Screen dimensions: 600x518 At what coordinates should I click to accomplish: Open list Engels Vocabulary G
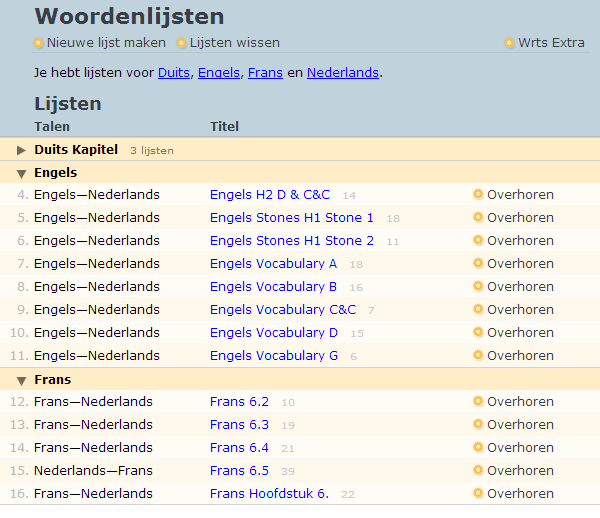click(274, 355)
